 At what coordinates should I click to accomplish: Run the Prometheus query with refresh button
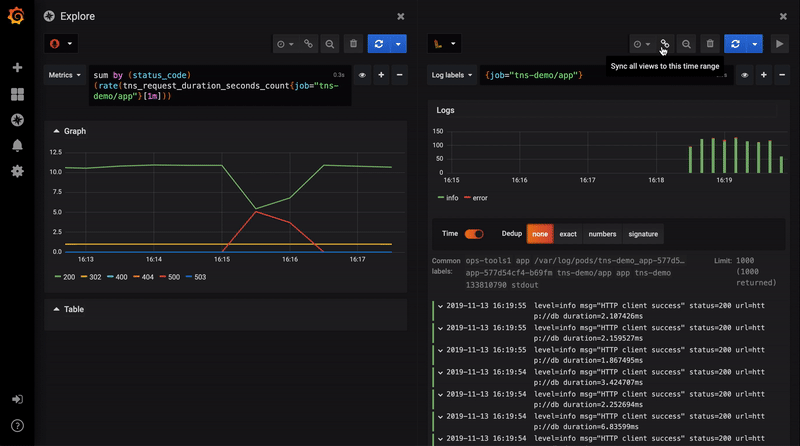(x=377, y=44)
